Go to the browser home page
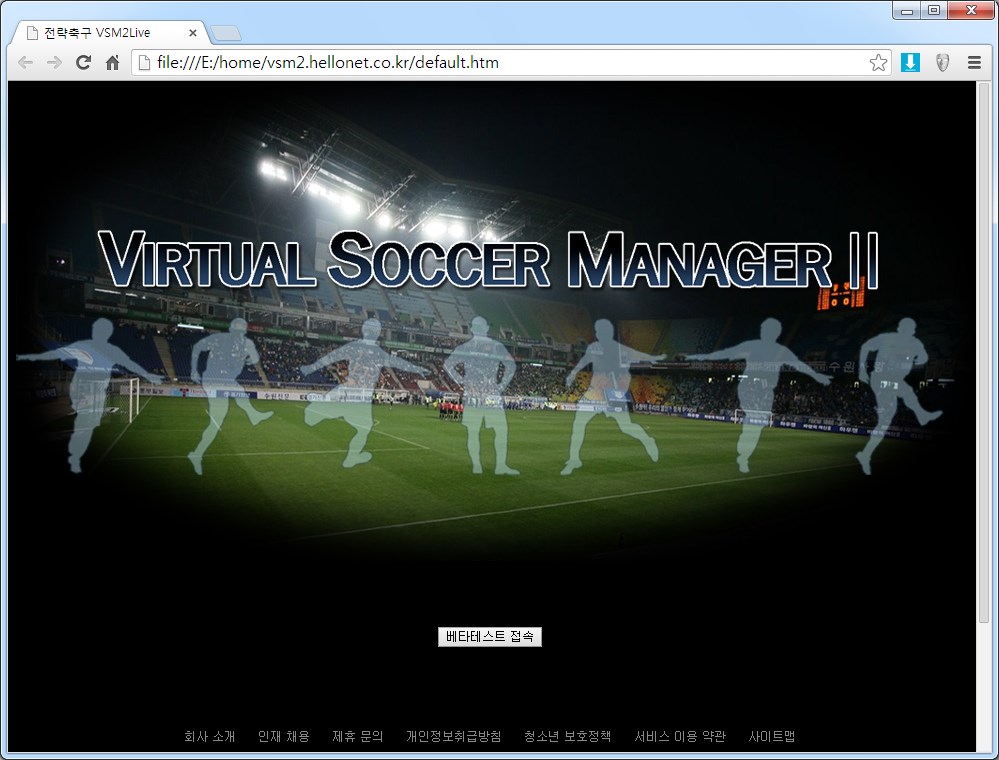 pyautogui.click(x=113, y=63)
